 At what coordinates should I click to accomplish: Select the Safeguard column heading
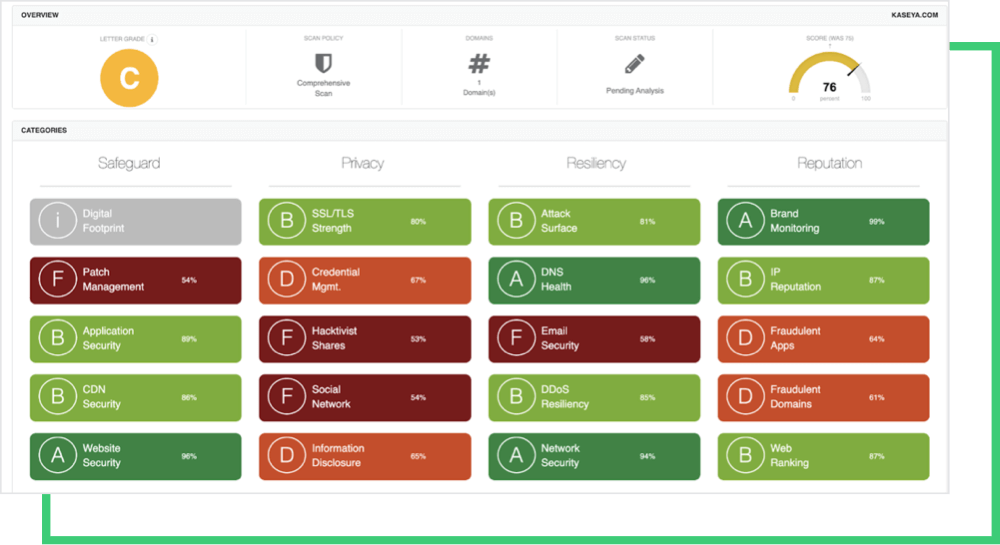(x=129, y=163)
